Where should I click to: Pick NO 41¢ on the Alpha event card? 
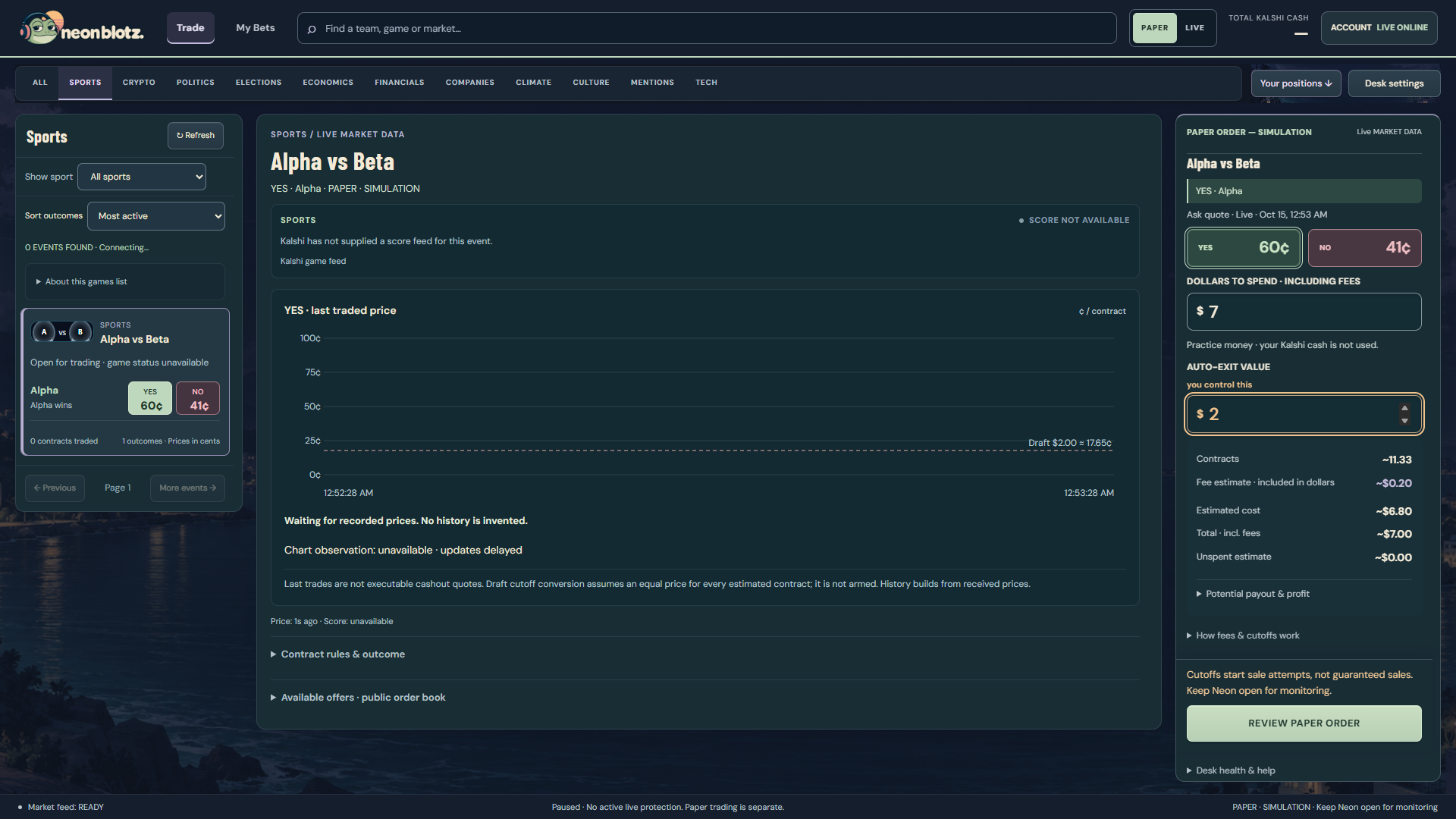[x=198, y=398]
